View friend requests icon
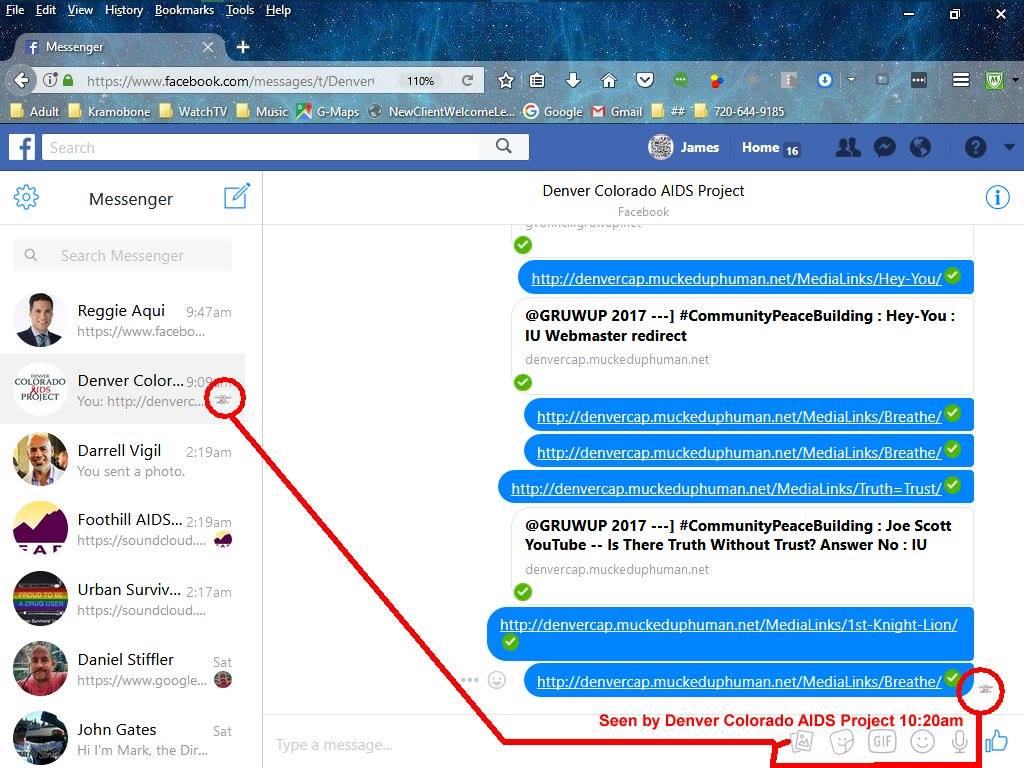The width and height of the screenshot is (1024, 768). point(848,148)
